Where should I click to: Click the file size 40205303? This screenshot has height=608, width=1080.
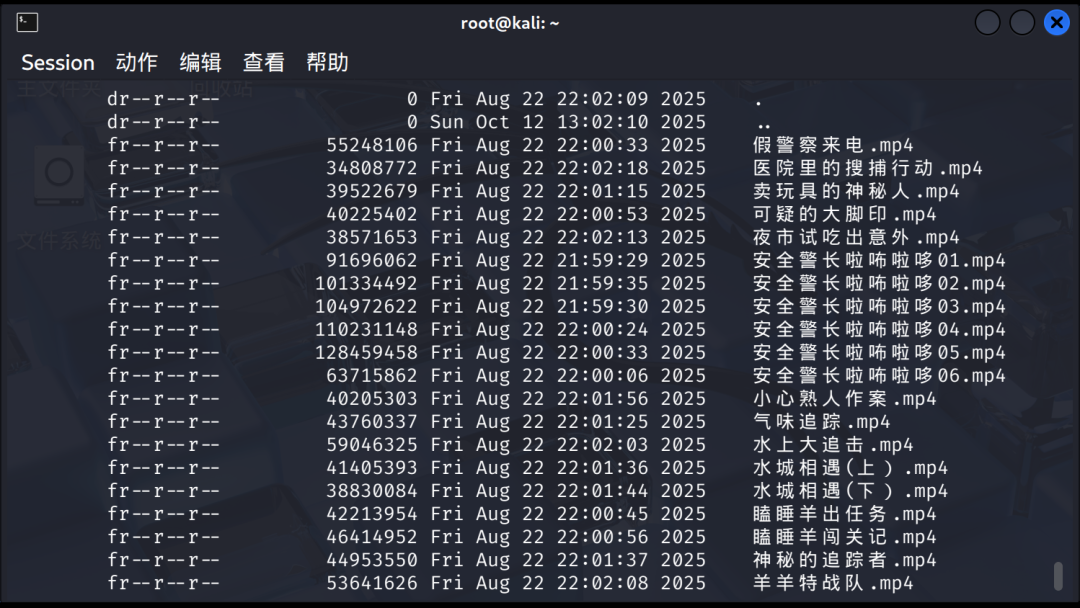(372, 399)
